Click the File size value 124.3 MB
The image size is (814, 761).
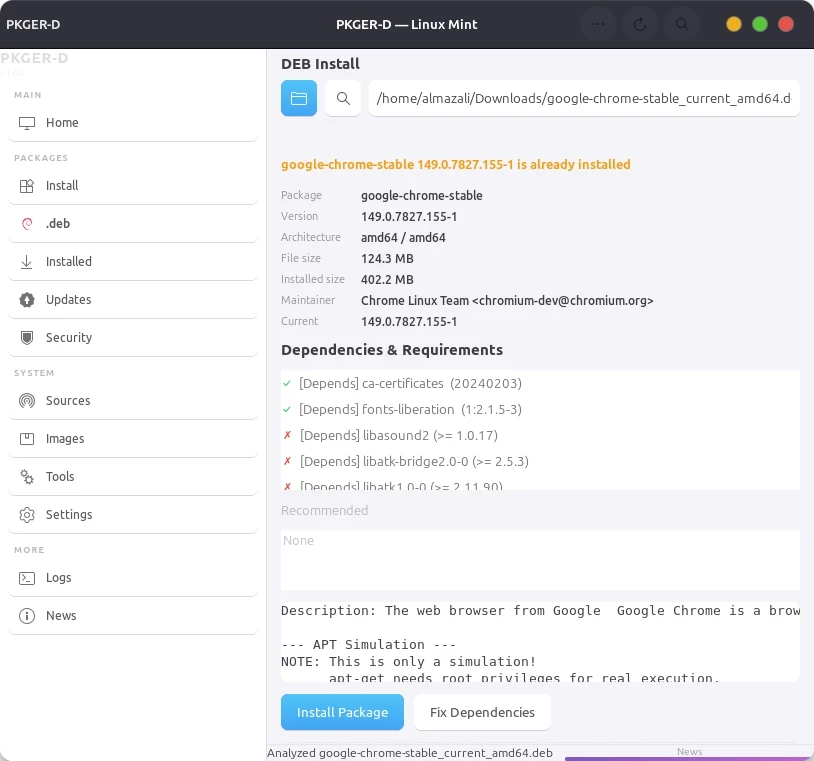click(387, 259)
